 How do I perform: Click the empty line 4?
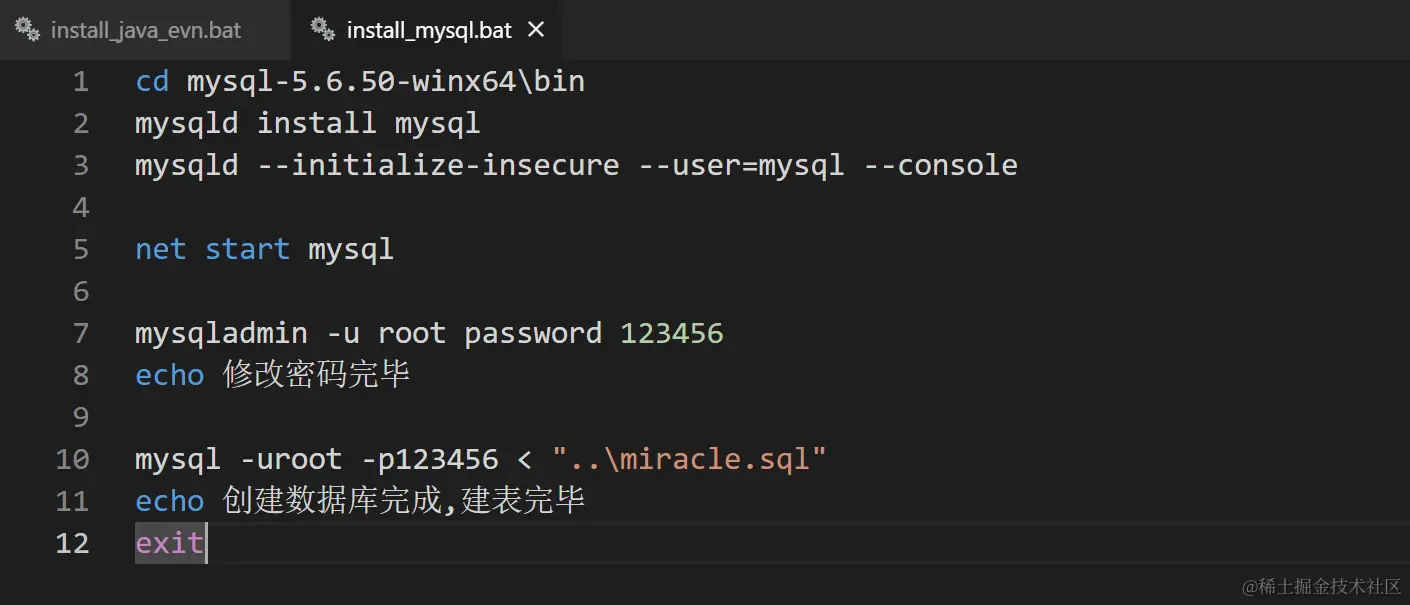[x=400, y=208]
